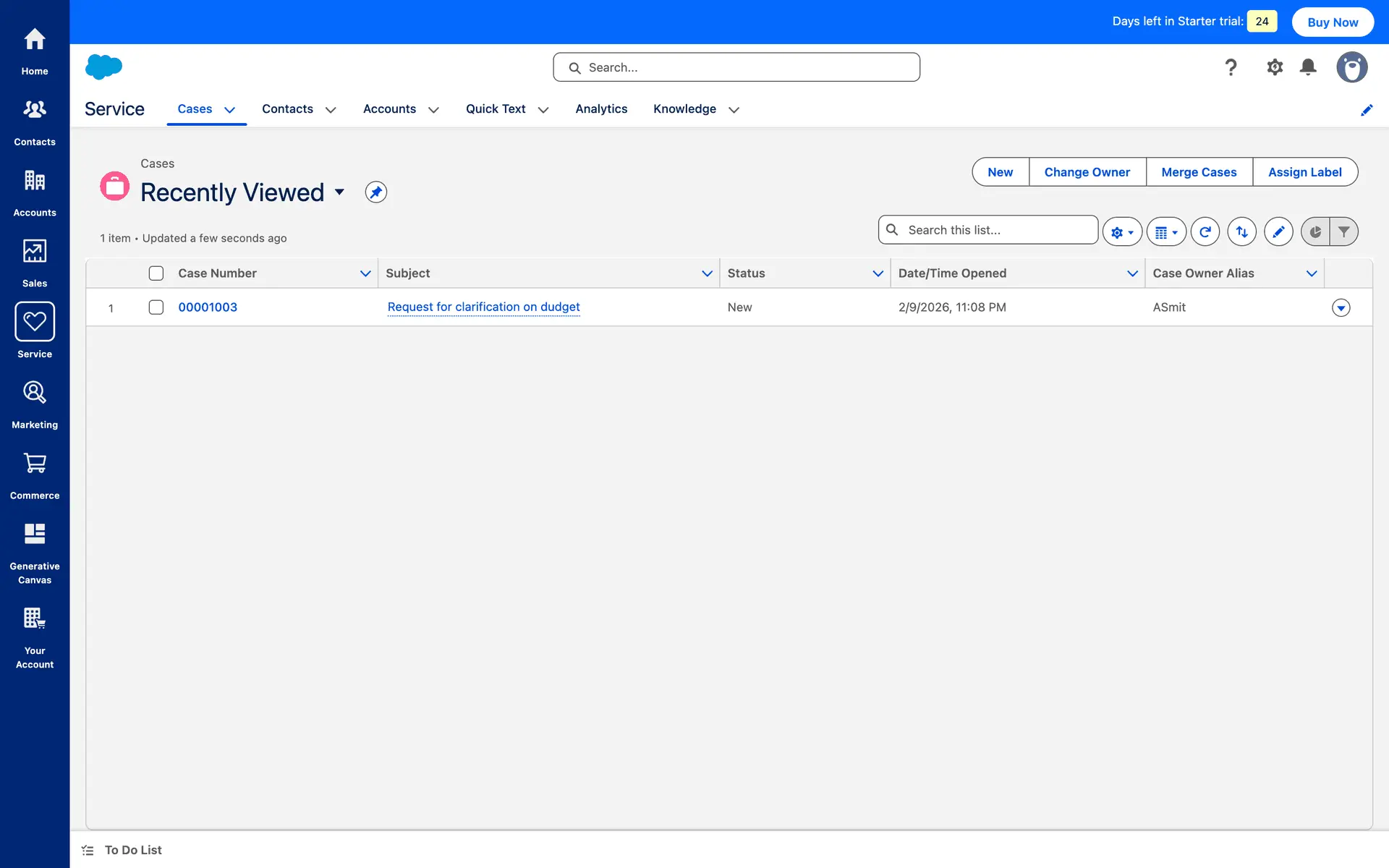This screenshot has height=868, width=1389.
Task: Switch to the Analytics tab
Action: pyautogui.click(x=601, y=109)
